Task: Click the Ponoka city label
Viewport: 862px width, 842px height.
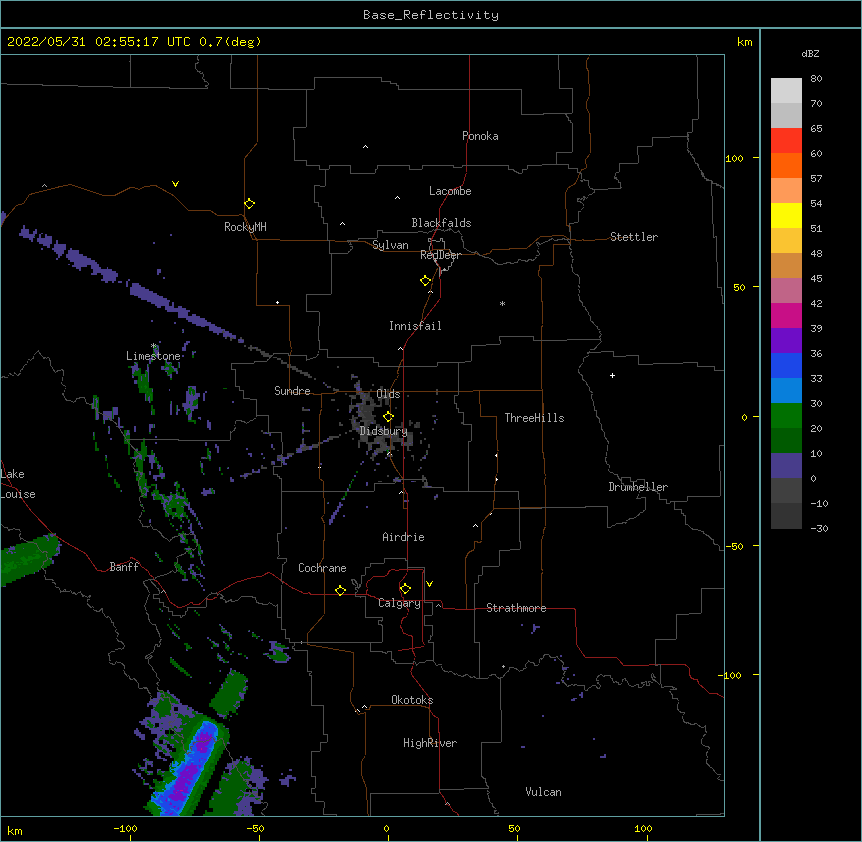Action: (x=480, y=136)
